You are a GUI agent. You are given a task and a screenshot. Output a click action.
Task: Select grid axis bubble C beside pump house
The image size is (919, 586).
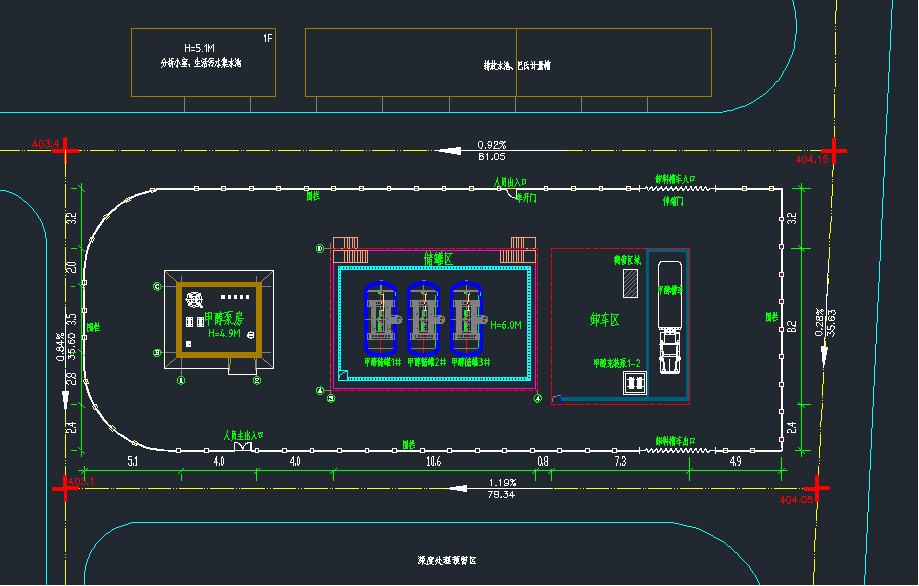(x=157, y=286)
